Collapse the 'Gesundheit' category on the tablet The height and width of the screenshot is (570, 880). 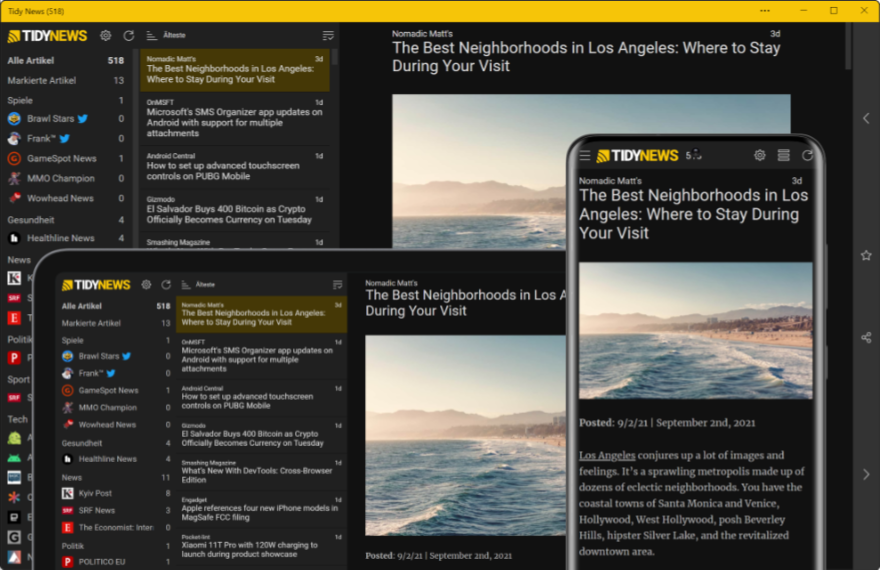pos(82,443)
